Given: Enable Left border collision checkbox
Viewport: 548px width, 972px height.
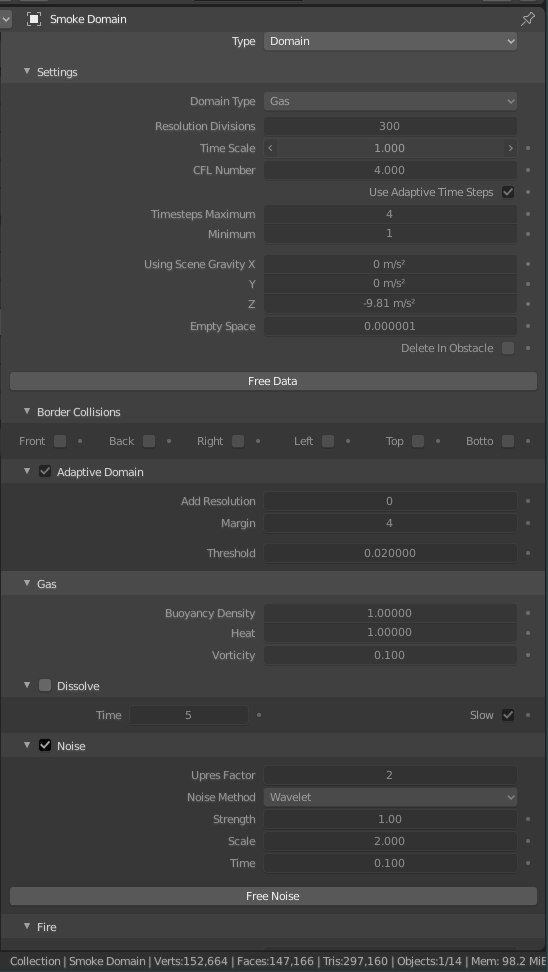Looking at the screenshot, I should click(328, 441).
